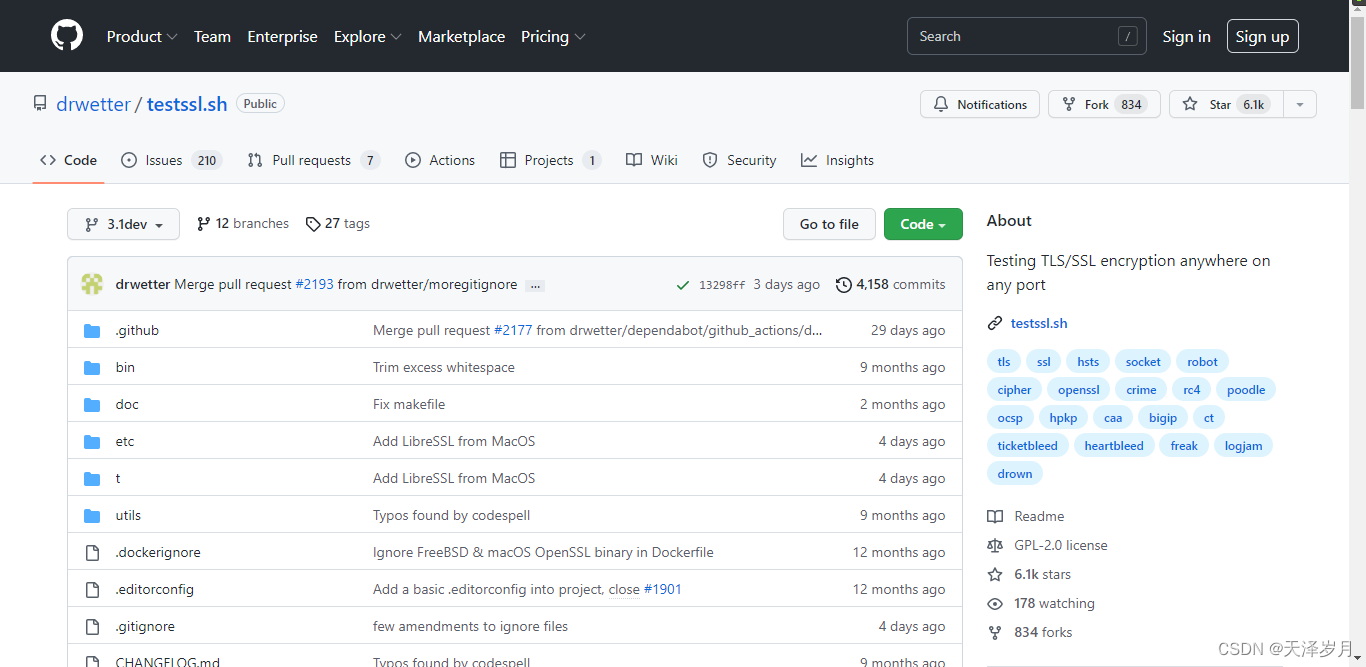Image resolution: width=1366 pixels, height=667 pixels.
Task: Open the Issues tab
Action: (x=171, y=160)
